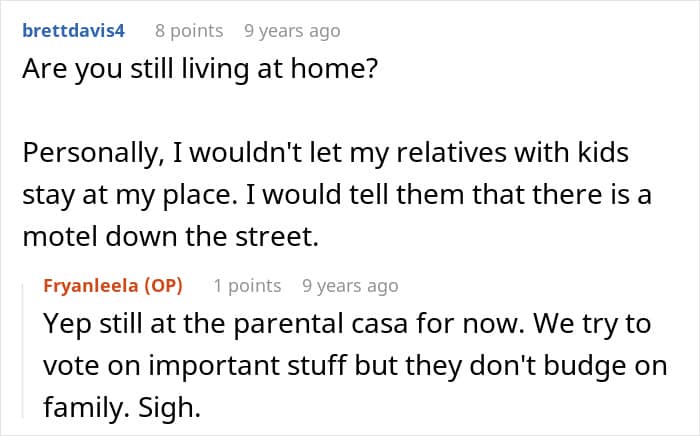The width and height of the screenshot is (700, 436).
Task: Click the 1 points score on reply
Action: [x=247, y=286]
